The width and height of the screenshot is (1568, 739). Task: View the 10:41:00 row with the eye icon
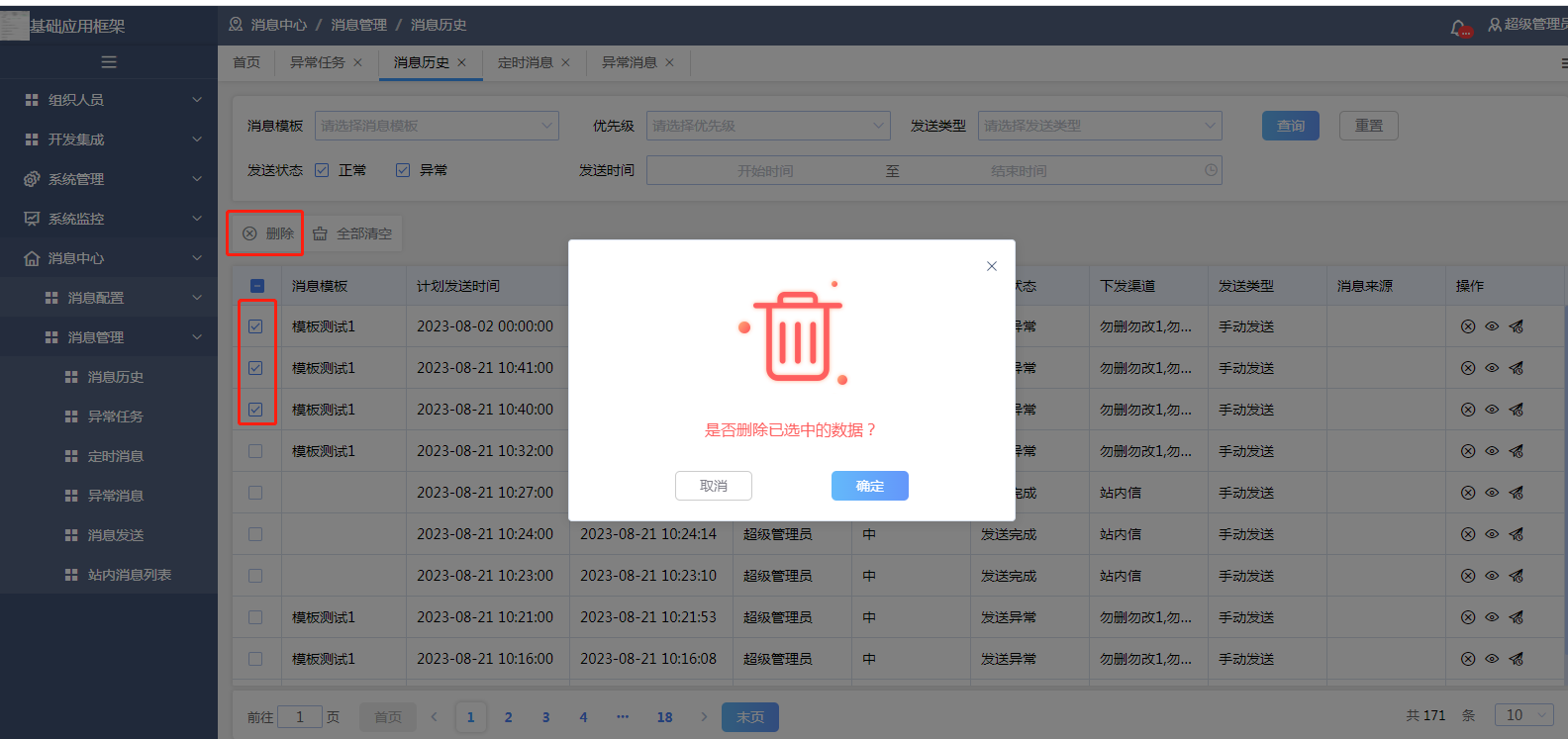[1492, 368]
